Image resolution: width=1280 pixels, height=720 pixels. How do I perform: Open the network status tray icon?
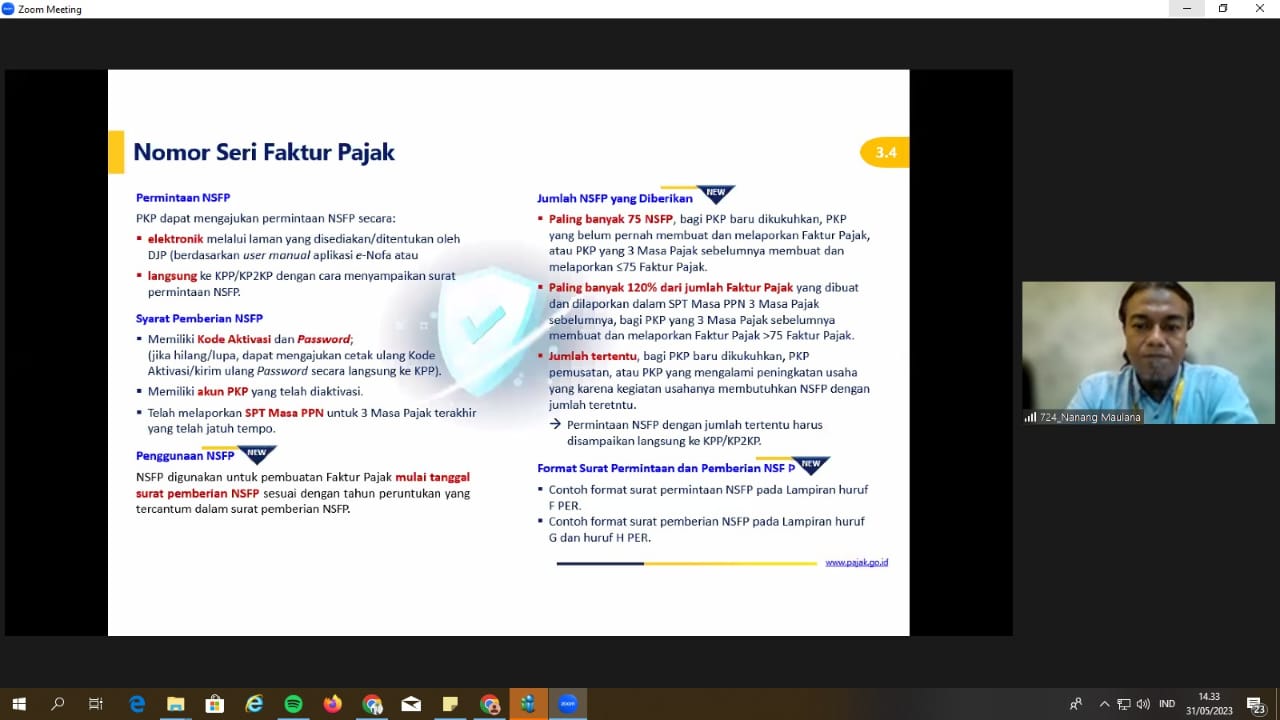(x=1124, y=704)
